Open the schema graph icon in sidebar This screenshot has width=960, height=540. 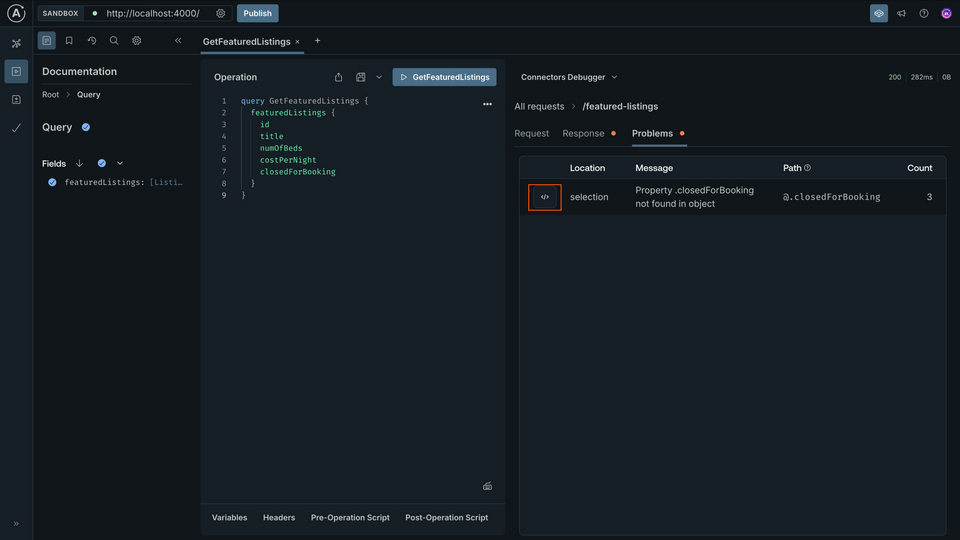[x=16, y=44]
